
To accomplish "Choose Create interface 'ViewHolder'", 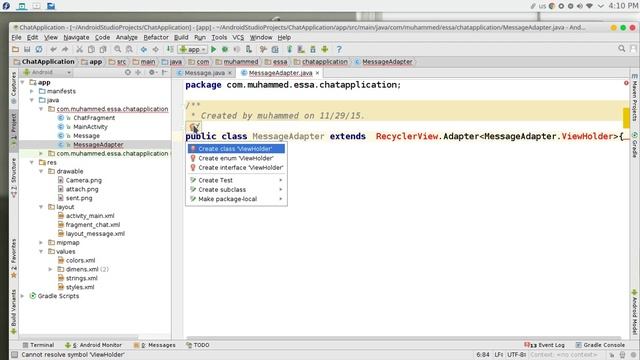I will 237,167.
